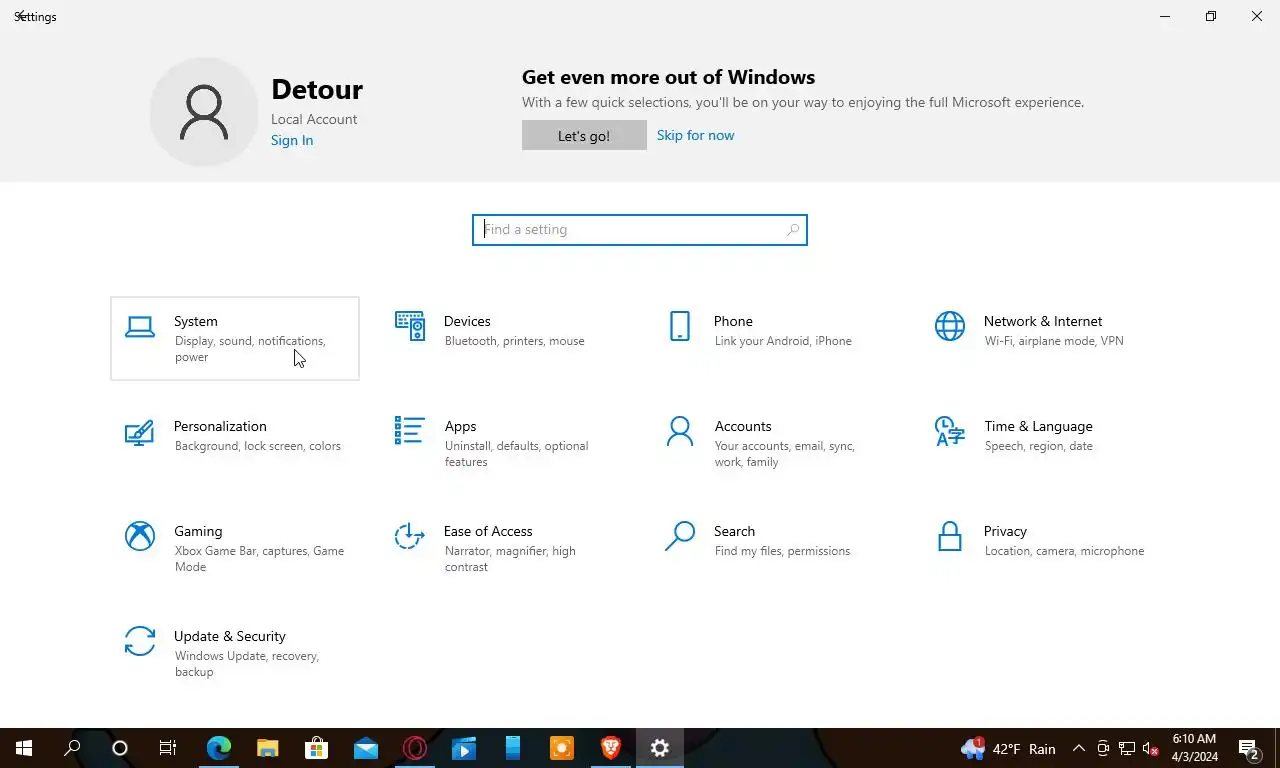
Task: Close the Settings window
Action: coord(1257,16)
